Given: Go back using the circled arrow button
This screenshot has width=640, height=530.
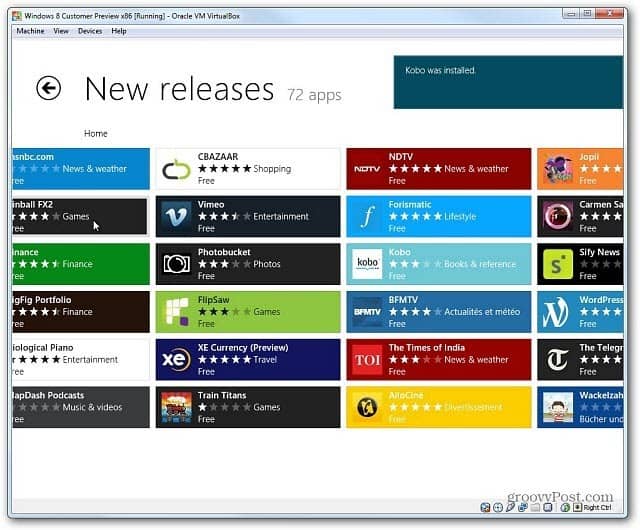Looking at the screenshot, I should 49,88.
